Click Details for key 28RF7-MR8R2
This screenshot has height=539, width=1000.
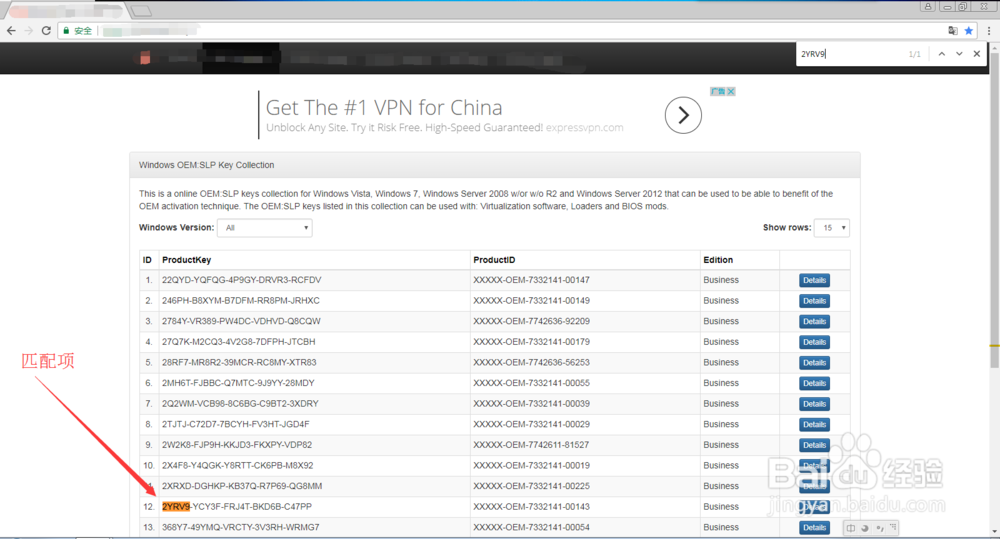(x=814, y=363)
